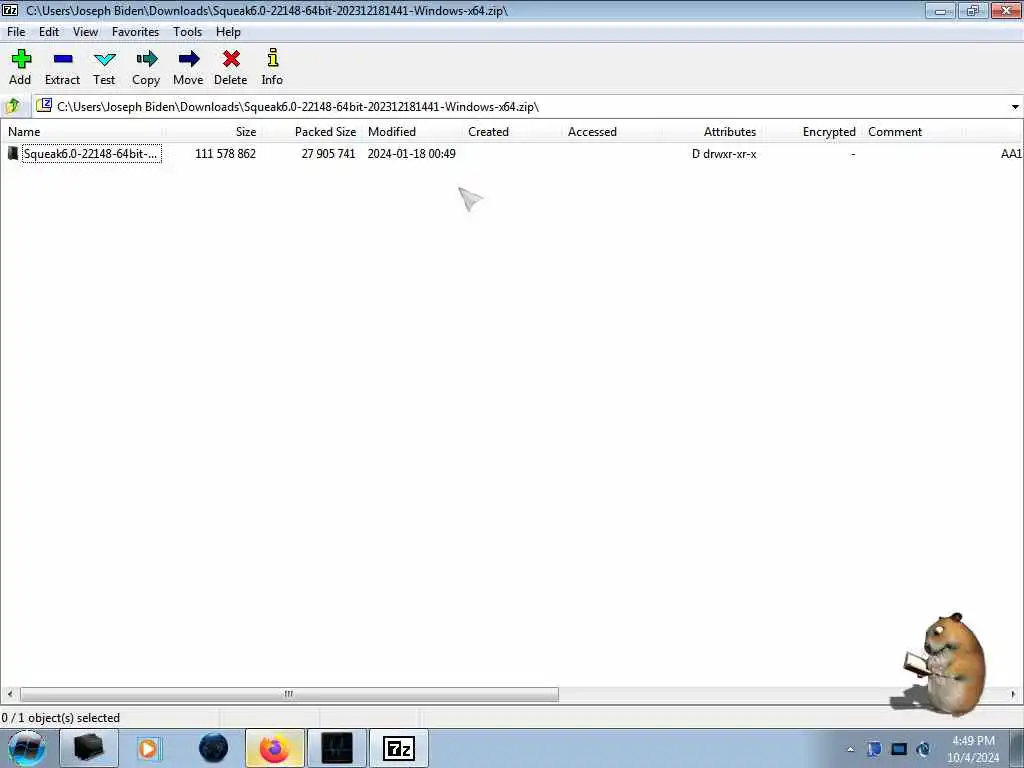Sort by Modified column header
The height and width of the screenshot is (768, 1024).
pyautogui.click(x=413, y=132)
